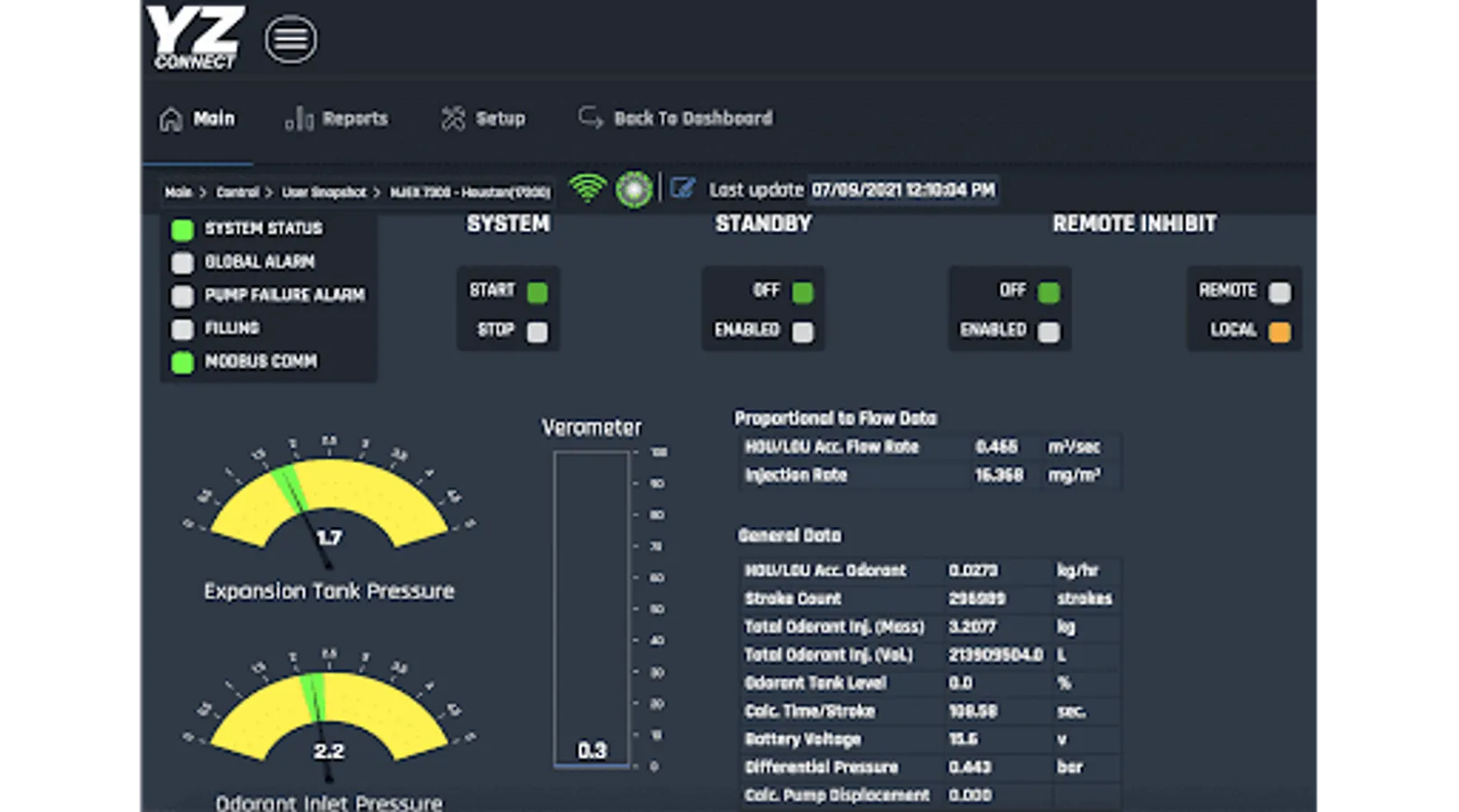Click the Filling indicator light
This screenshot has width=1459, height=812.
tap(182, 329)
